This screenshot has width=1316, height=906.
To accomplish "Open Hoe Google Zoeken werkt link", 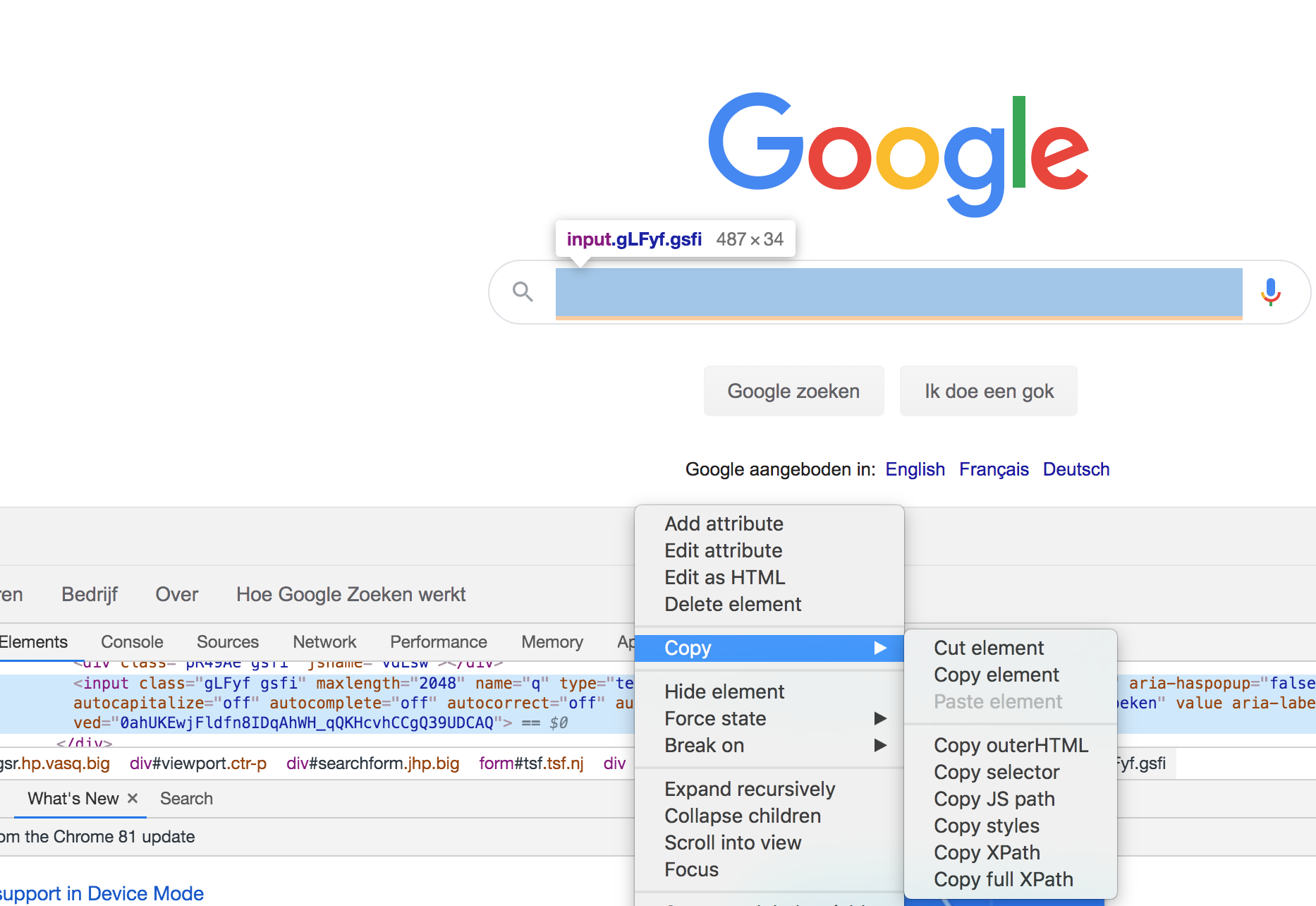I will [351, 594].
